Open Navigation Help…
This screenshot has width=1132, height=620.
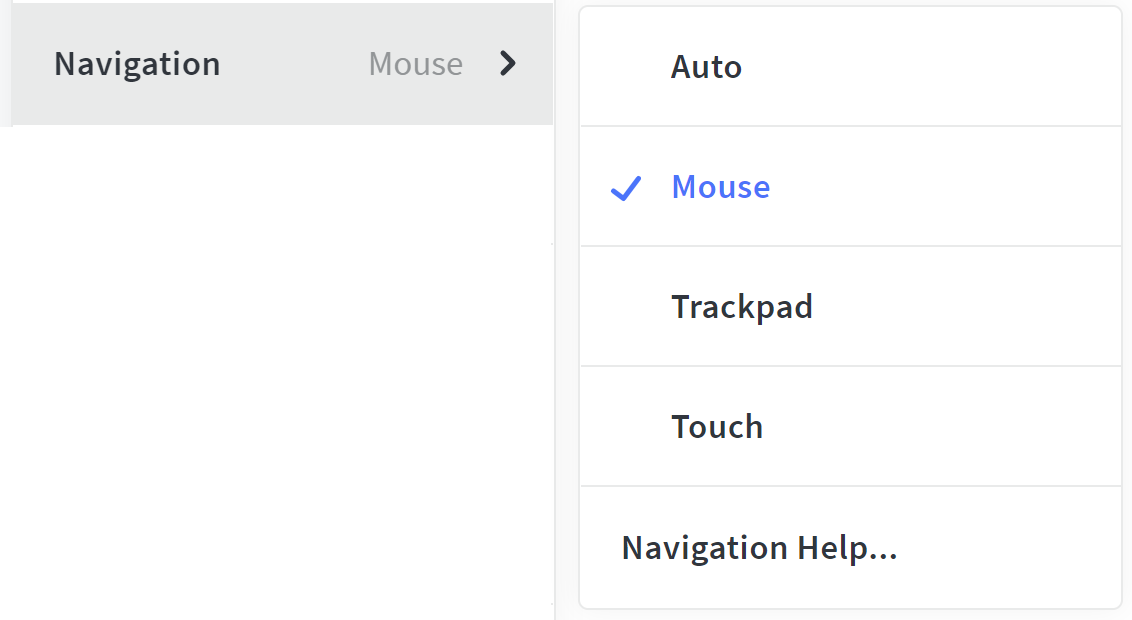[x=759, y=548]
